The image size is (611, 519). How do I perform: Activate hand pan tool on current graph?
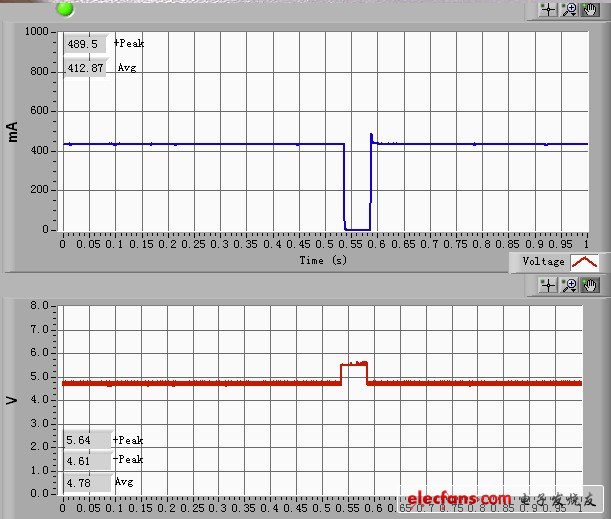pos(589,9)
